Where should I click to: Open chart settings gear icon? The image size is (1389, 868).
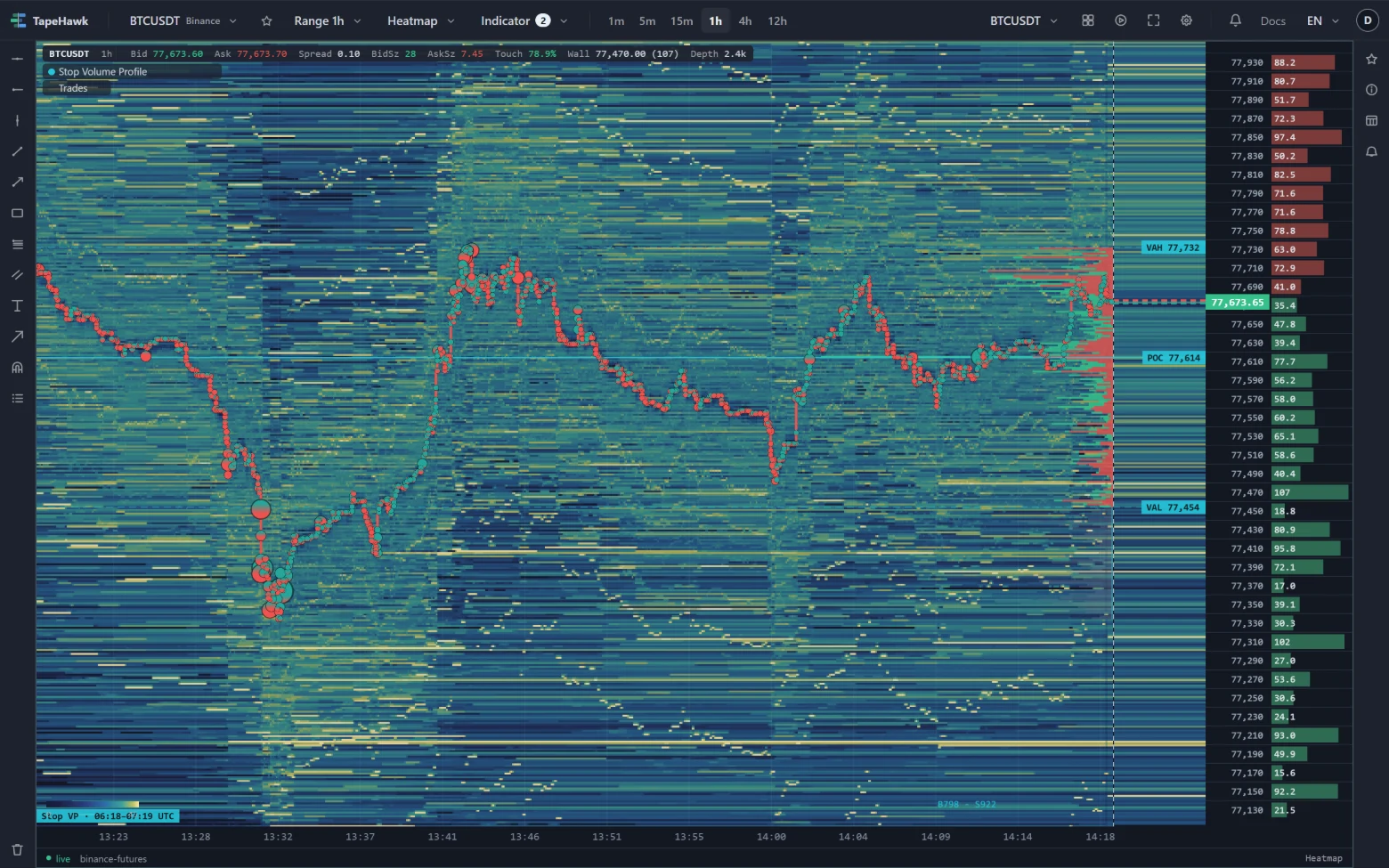click(x=1187, y=20)
